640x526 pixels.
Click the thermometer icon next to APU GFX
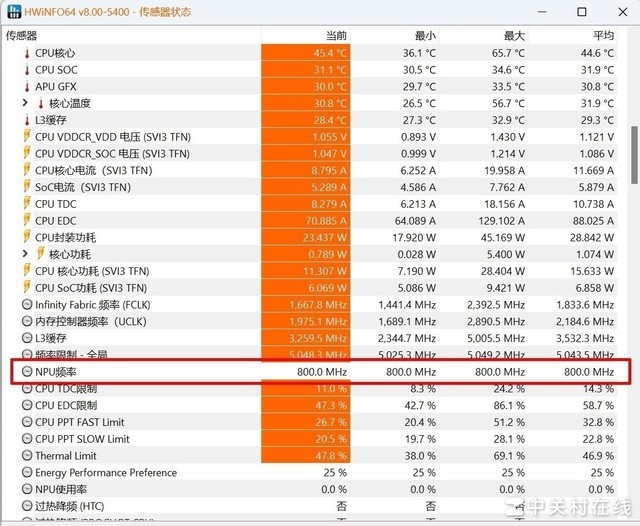(x=26, y=87)
